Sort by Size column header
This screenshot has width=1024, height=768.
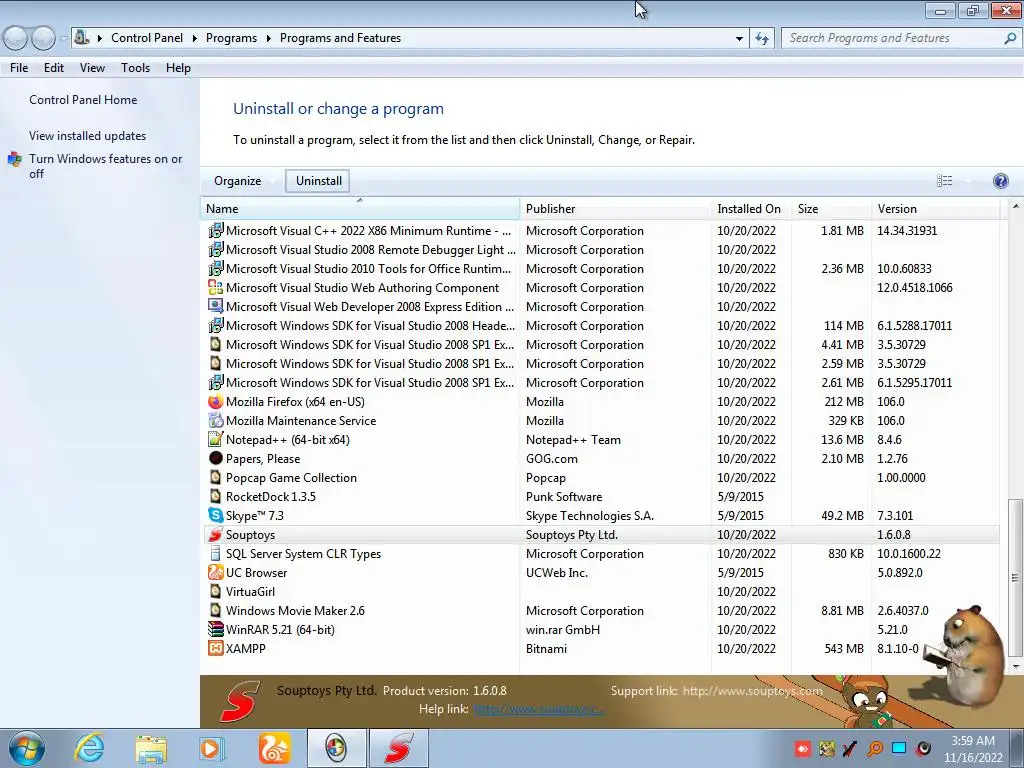[x=831, y=209]
